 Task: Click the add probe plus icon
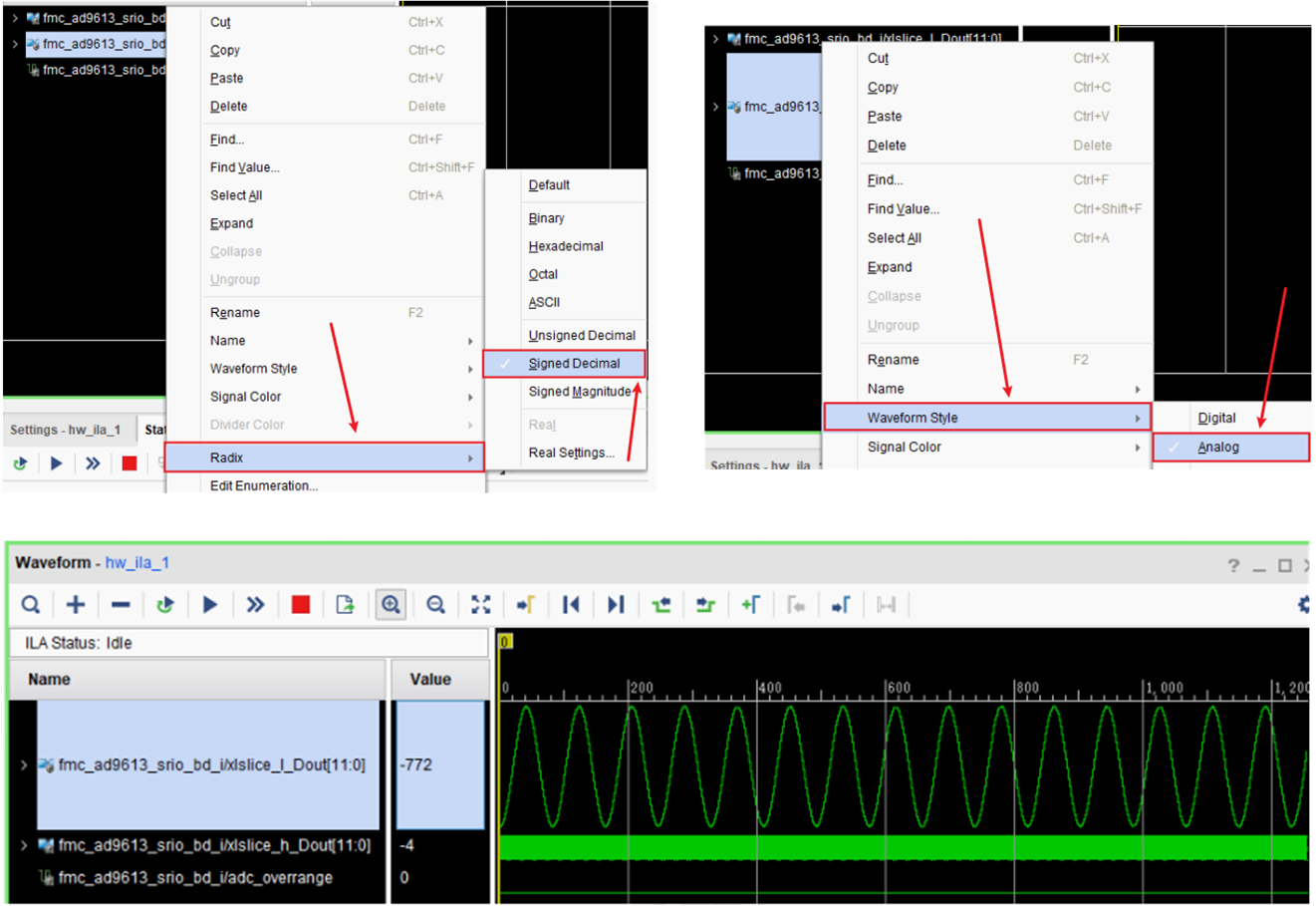tap(76, 604)
